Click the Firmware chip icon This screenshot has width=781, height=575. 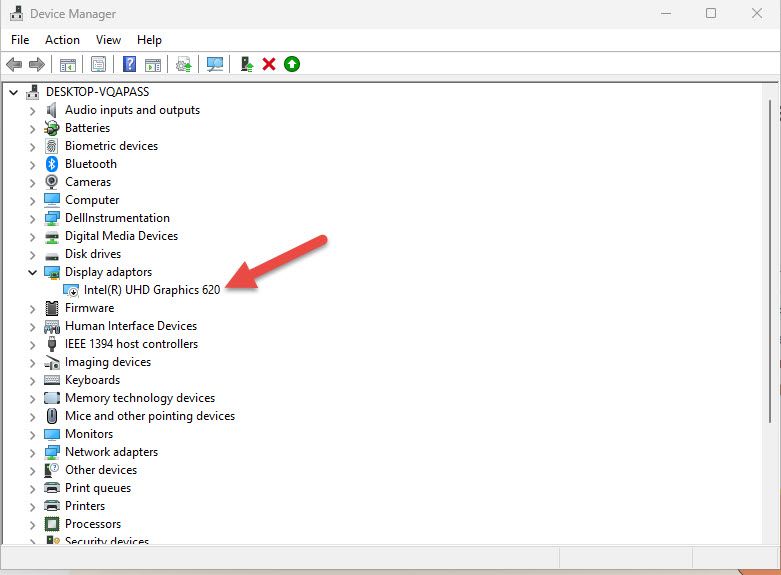[52, 308]
